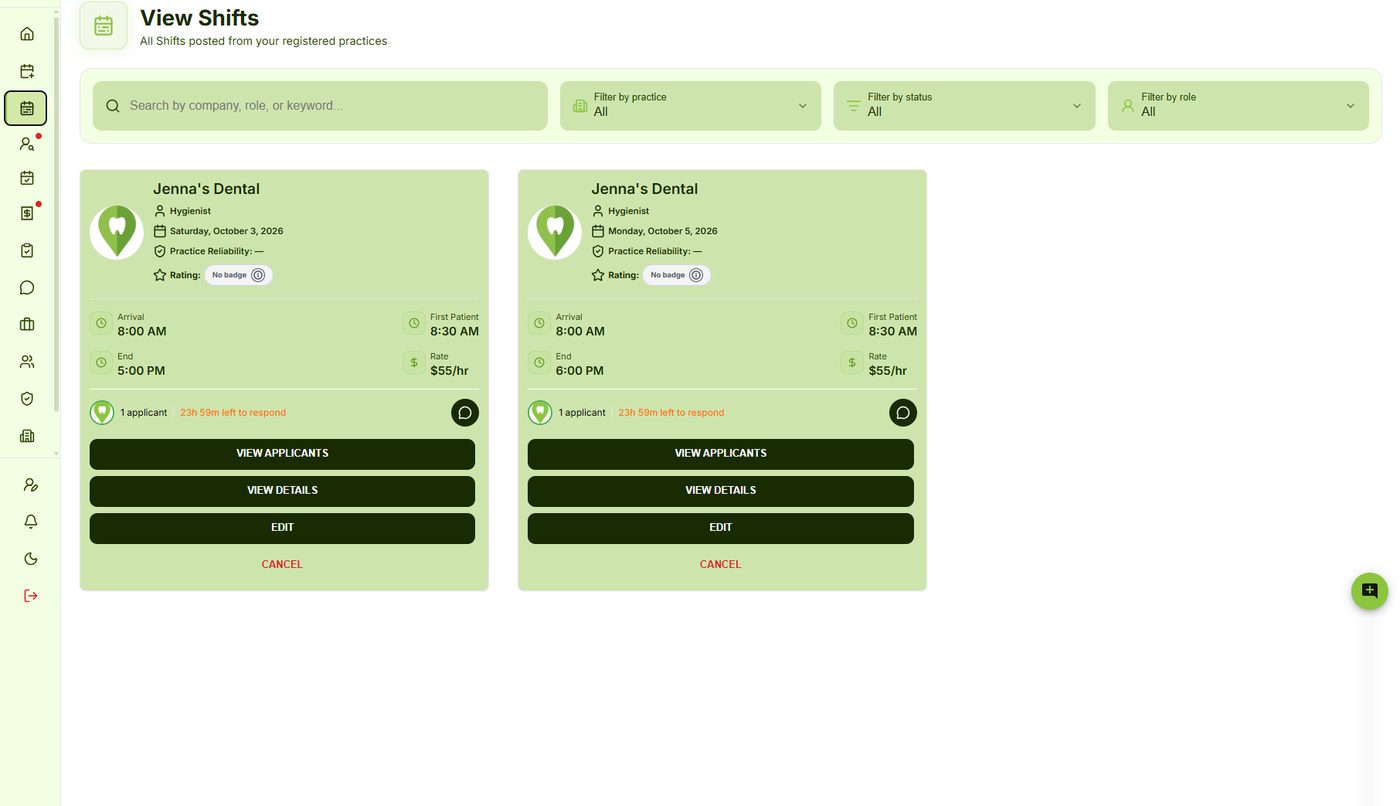The width and height of the screenshot is (1400, 806).
Task: Click Jenna's Dental logo on October 3 card
Action: pyautogui.click(x=117, y=232)
